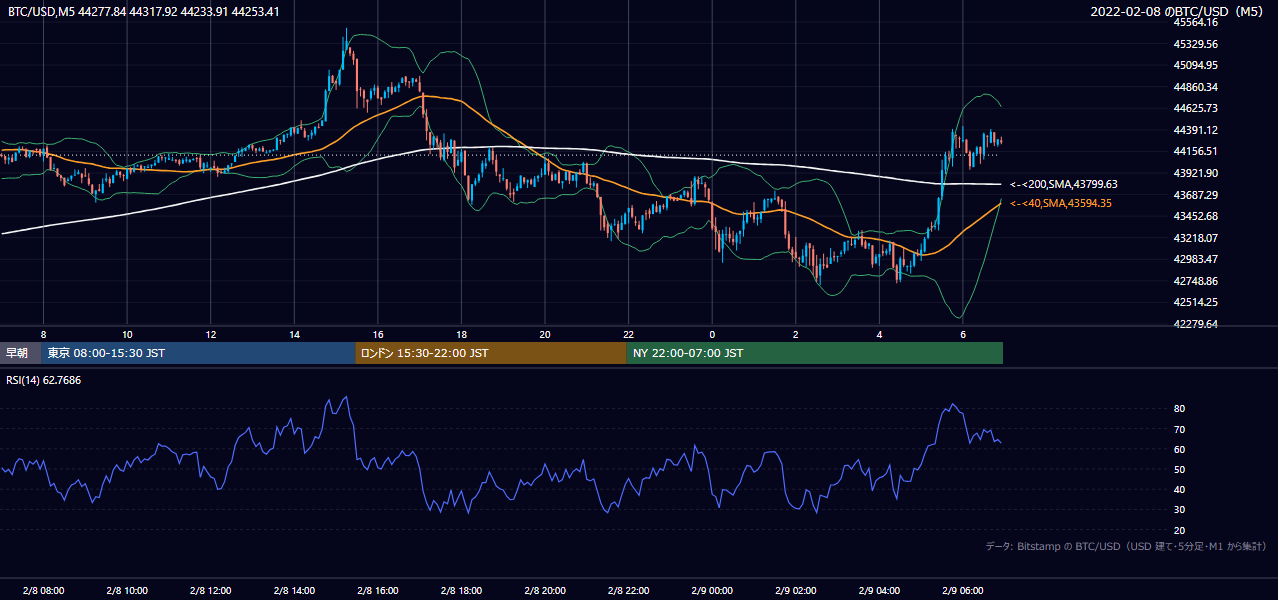Click the 200 SMA label 43799.63
Viewport: 1278px width, 600px height.
point(1064,184)
